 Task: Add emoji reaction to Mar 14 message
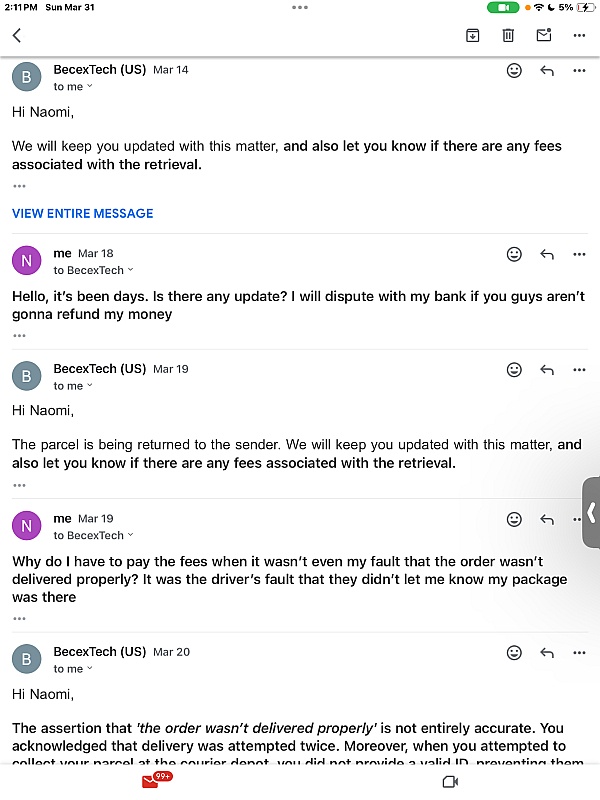[x=514, y=71]
